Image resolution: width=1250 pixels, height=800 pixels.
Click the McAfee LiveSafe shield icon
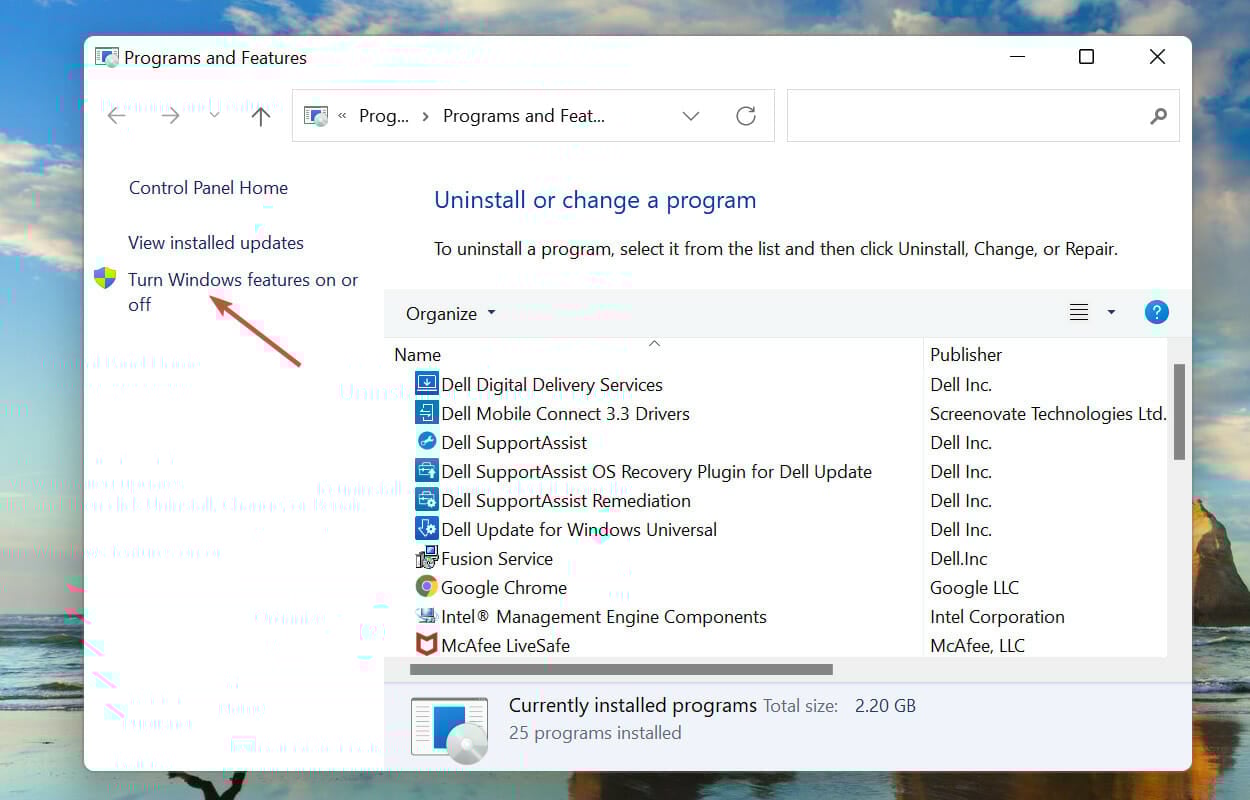[x=427, y=645]
